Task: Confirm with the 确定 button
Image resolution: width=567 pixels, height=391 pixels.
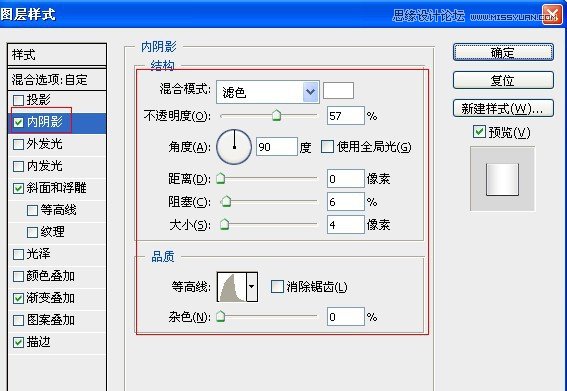Action: tap(503, 53)
